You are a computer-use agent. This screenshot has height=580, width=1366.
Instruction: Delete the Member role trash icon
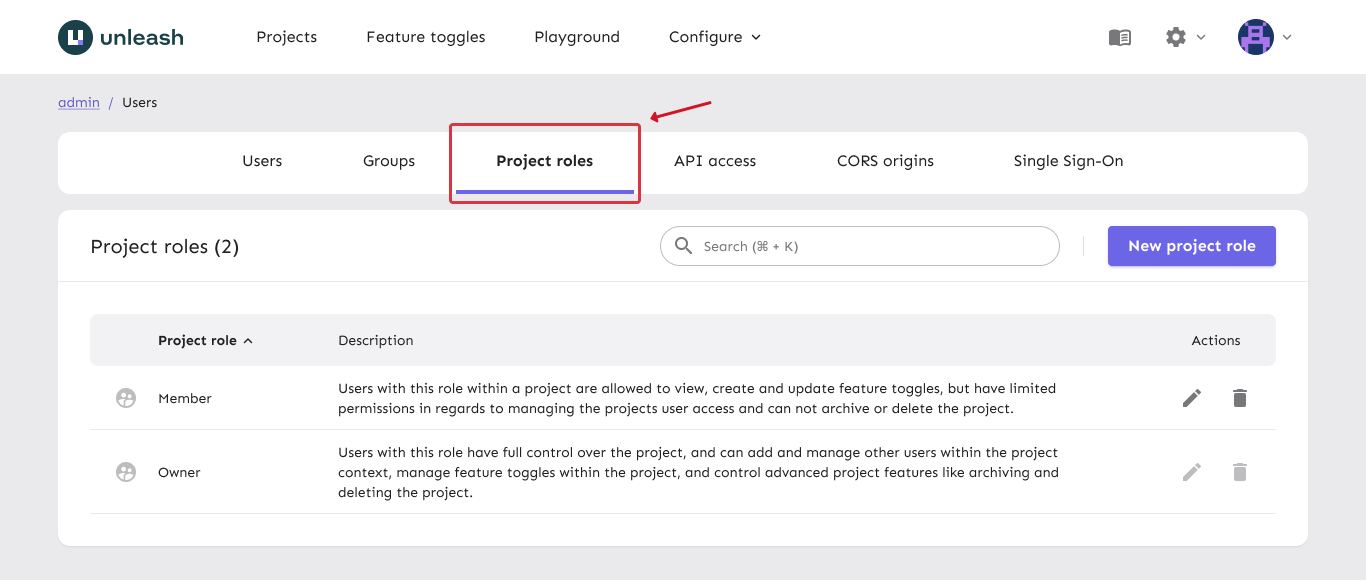[x=1240, y=398]
